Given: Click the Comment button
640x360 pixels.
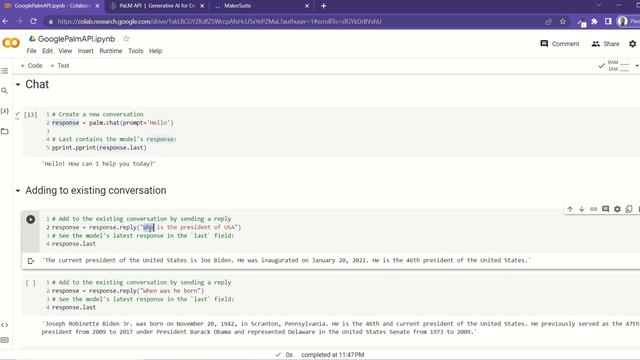Looking at the screenshot, I should [560, 44].
